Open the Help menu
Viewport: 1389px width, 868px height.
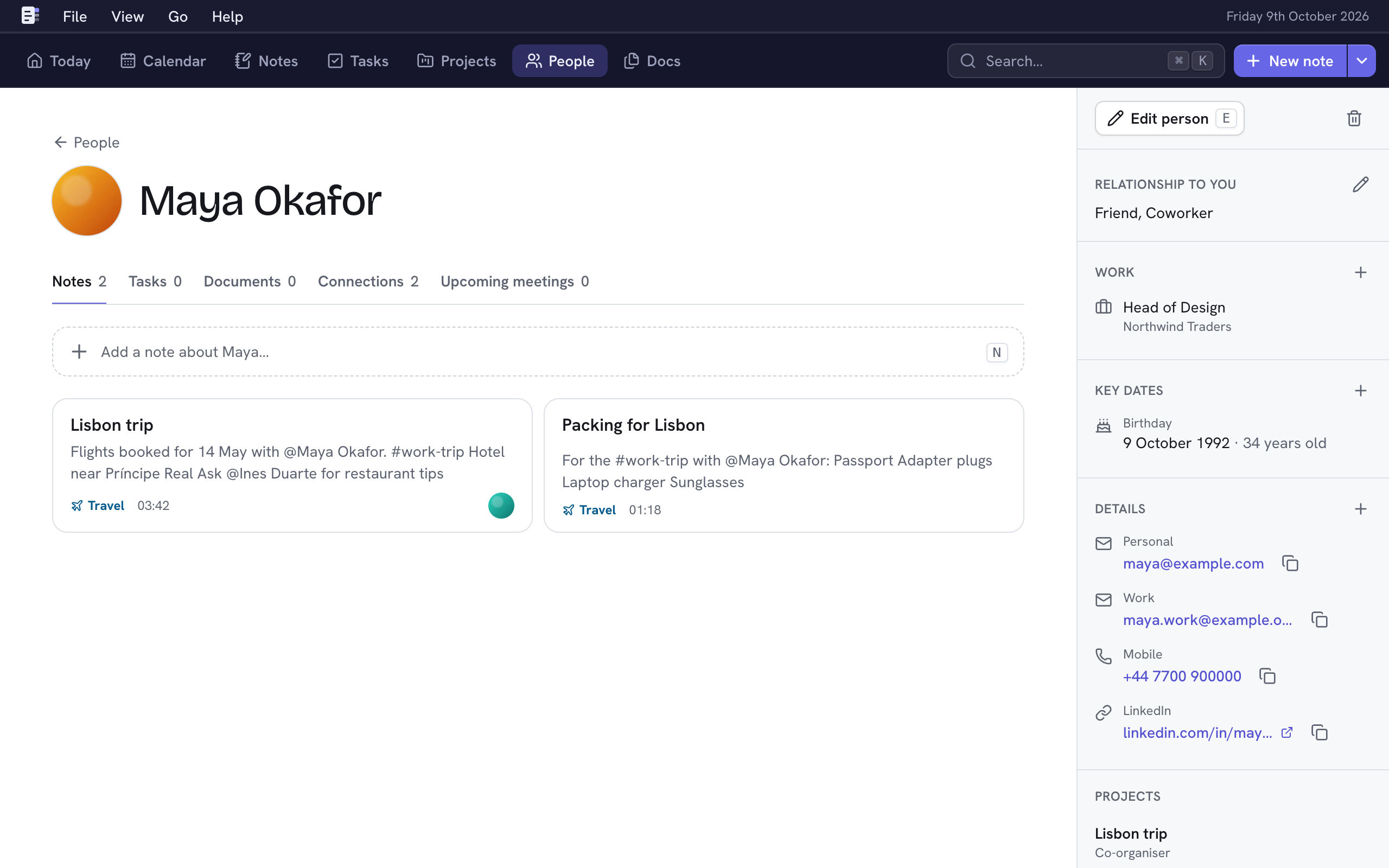click(227, 16)
